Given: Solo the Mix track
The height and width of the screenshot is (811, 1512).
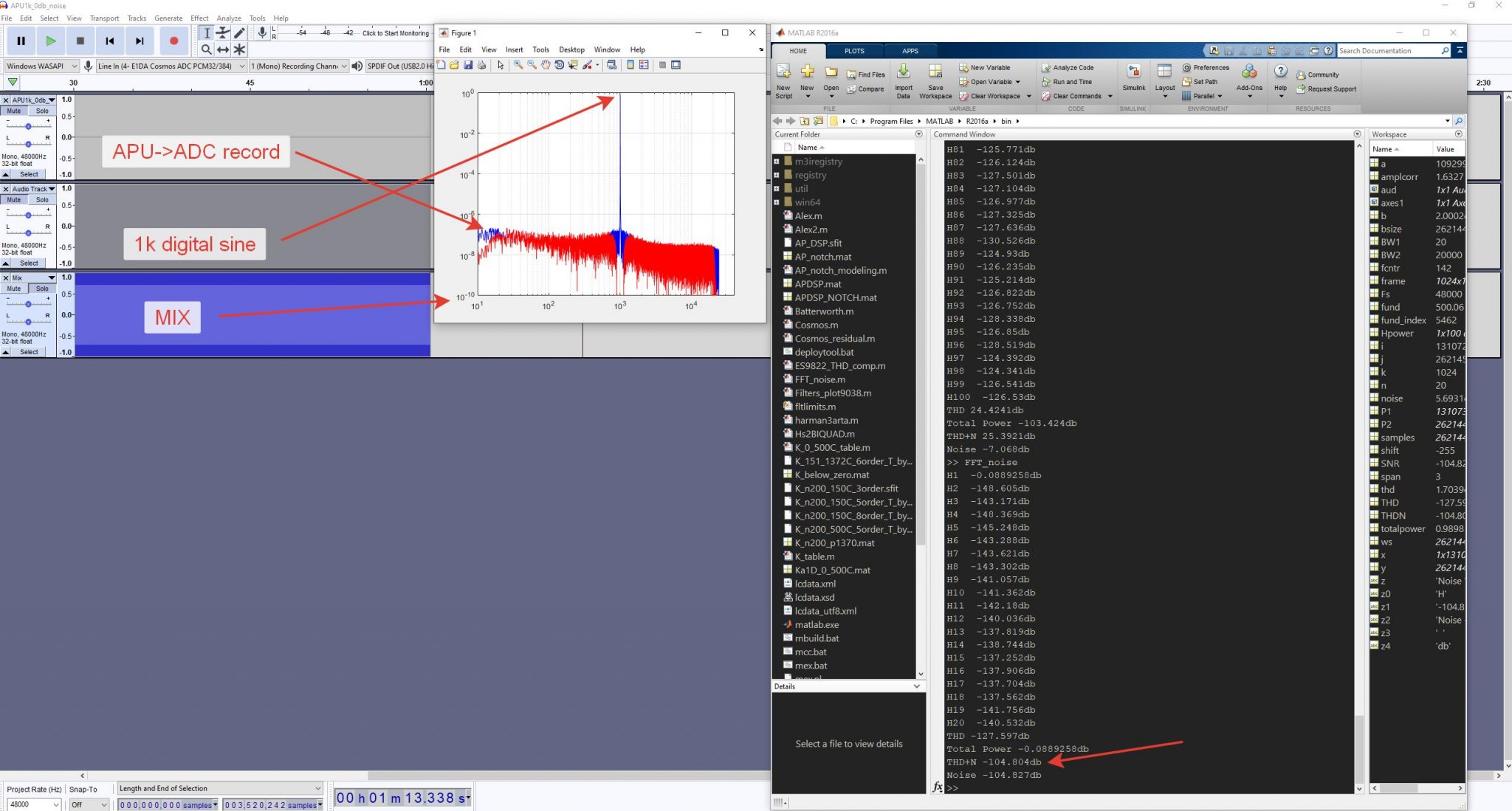Looking at the screenshot, I should 42,289.
